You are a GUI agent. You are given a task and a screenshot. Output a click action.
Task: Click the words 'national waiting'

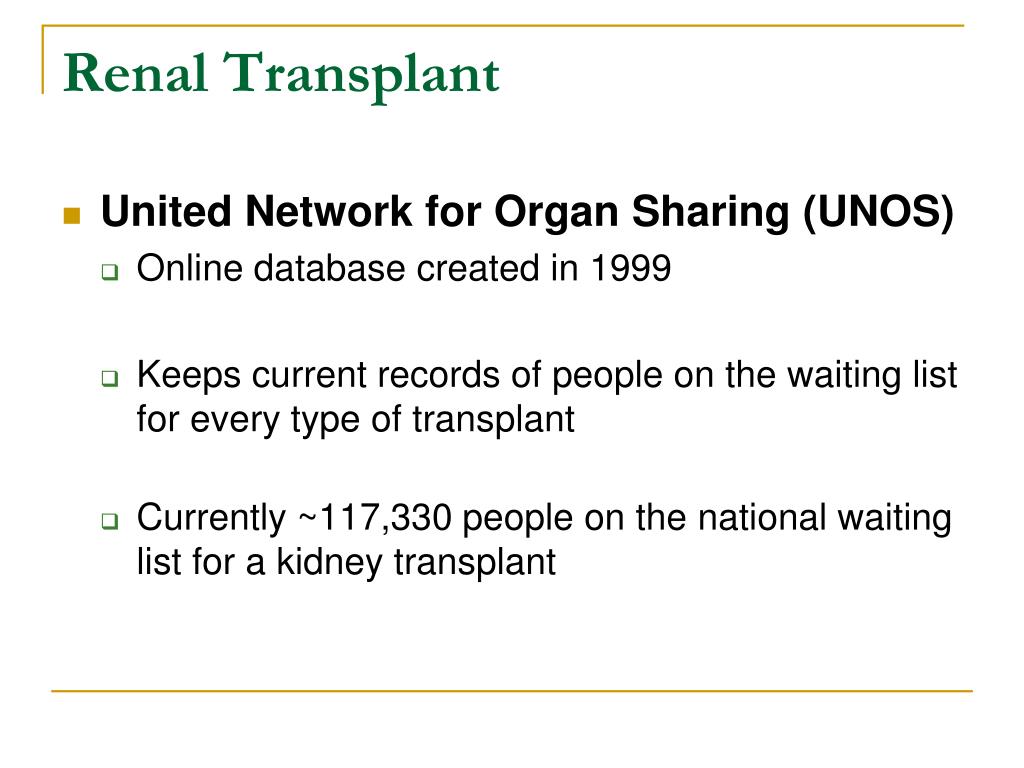pos(824,519)
